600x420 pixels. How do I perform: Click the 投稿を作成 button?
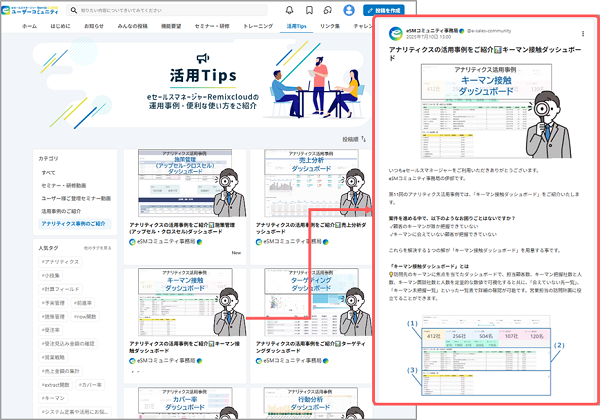383,10
